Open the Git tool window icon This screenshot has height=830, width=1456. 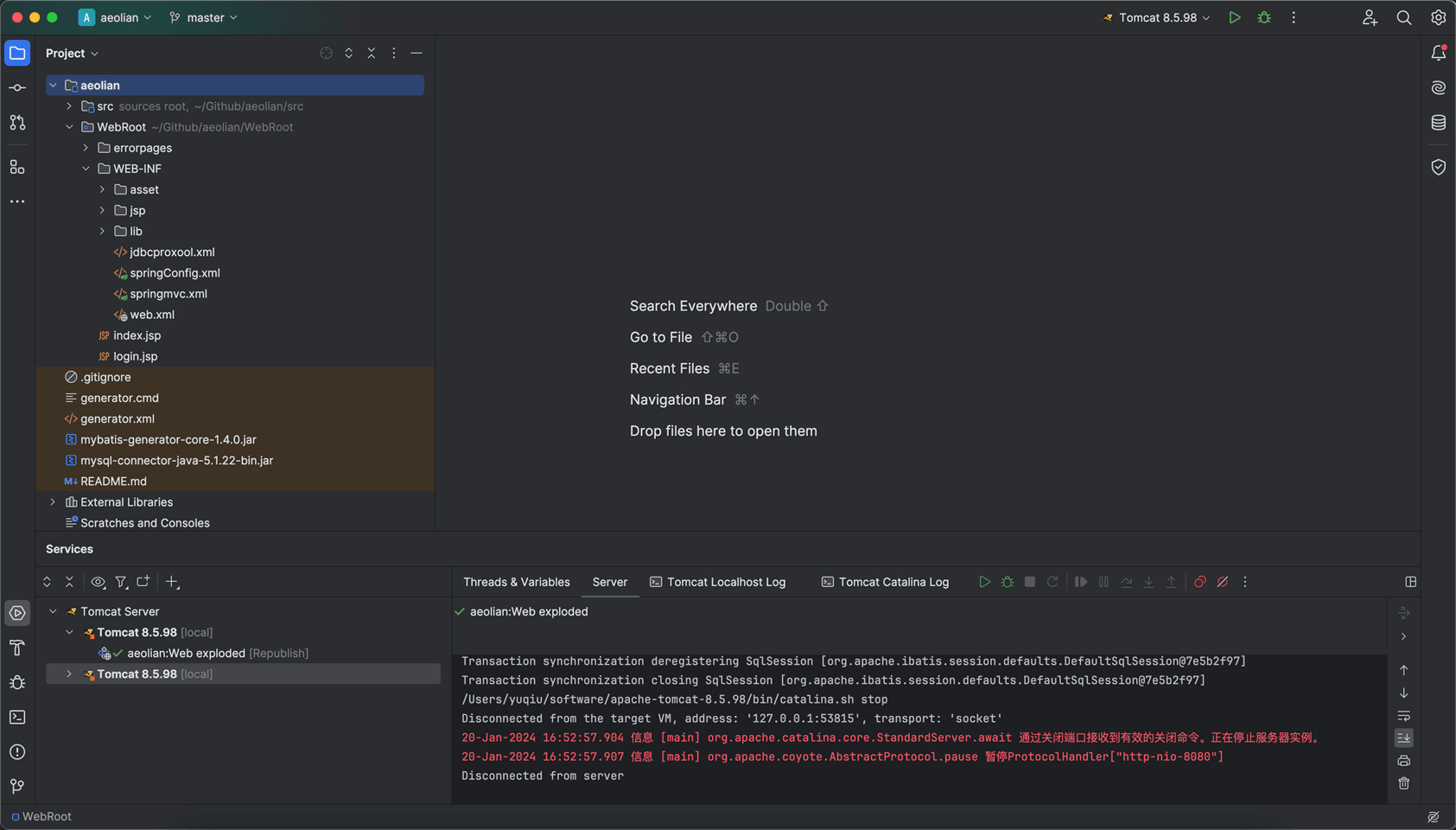tap(17, 786)
